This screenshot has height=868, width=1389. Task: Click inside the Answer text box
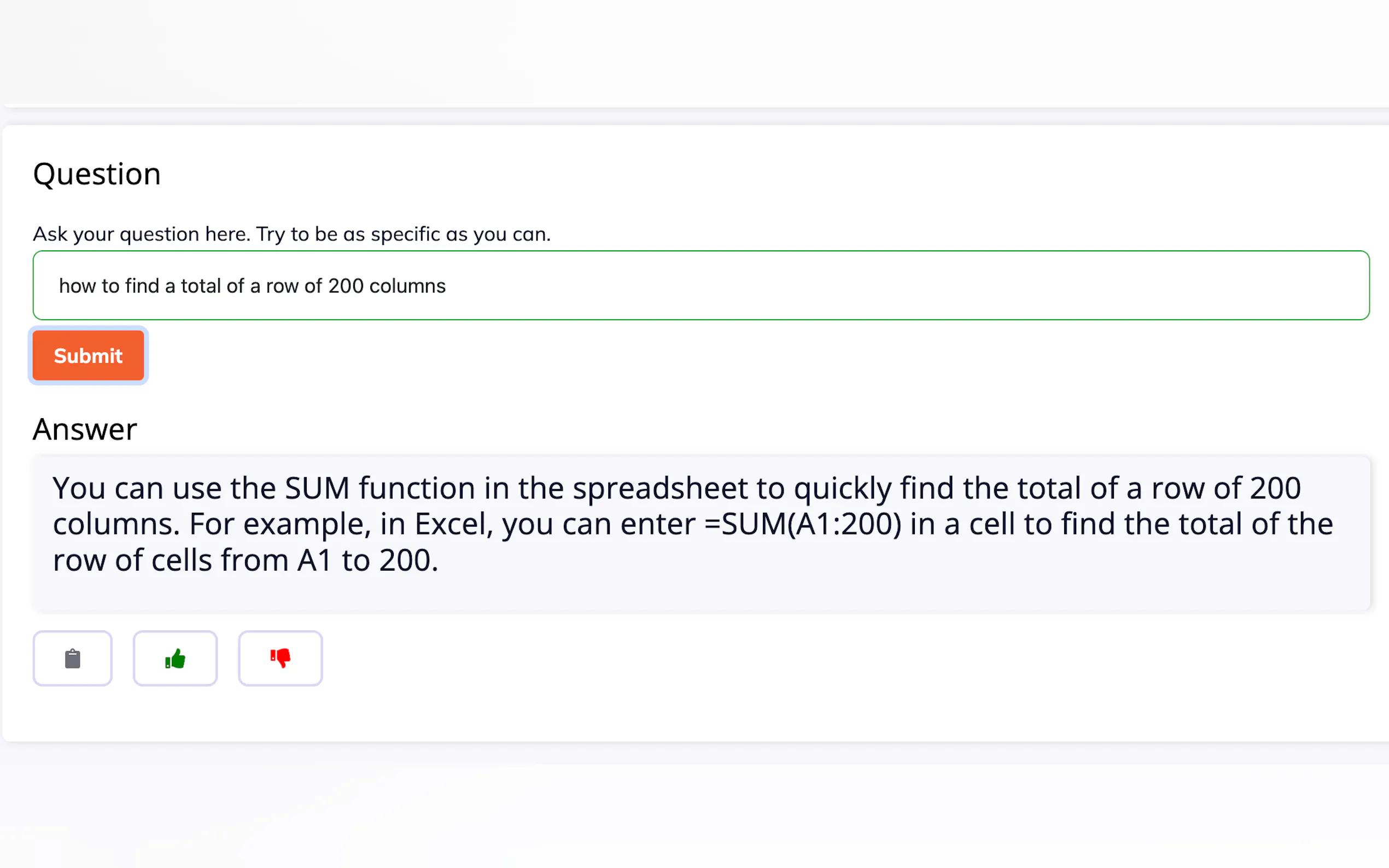pyautogui.click(x=701, y=591)
